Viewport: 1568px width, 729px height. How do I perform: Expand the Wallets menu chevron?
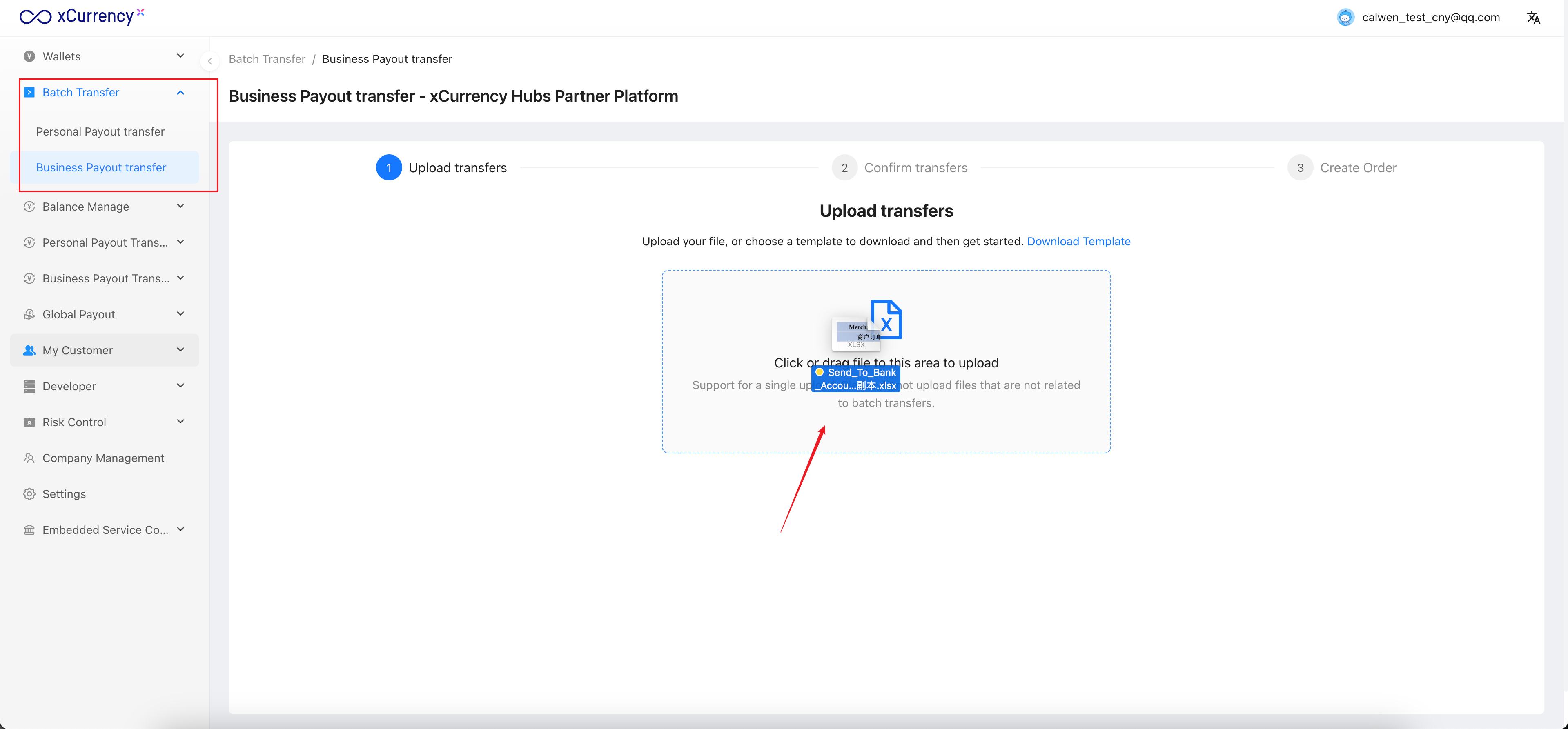point(180,56)
